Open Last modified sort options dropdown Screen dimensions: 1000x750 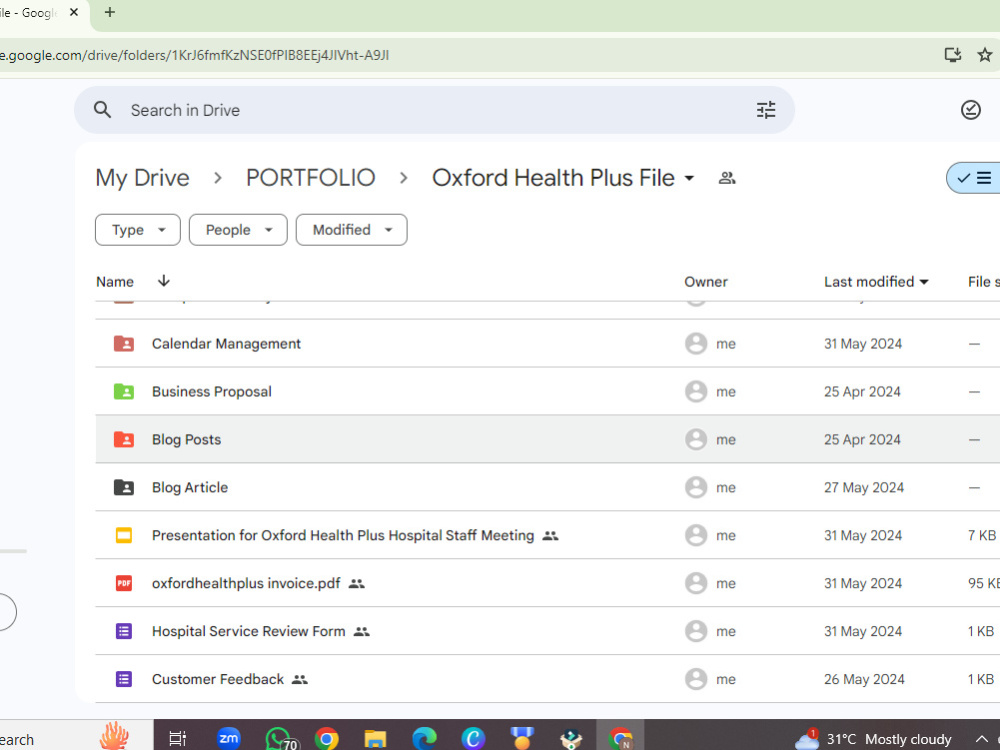tap(924, 282)
